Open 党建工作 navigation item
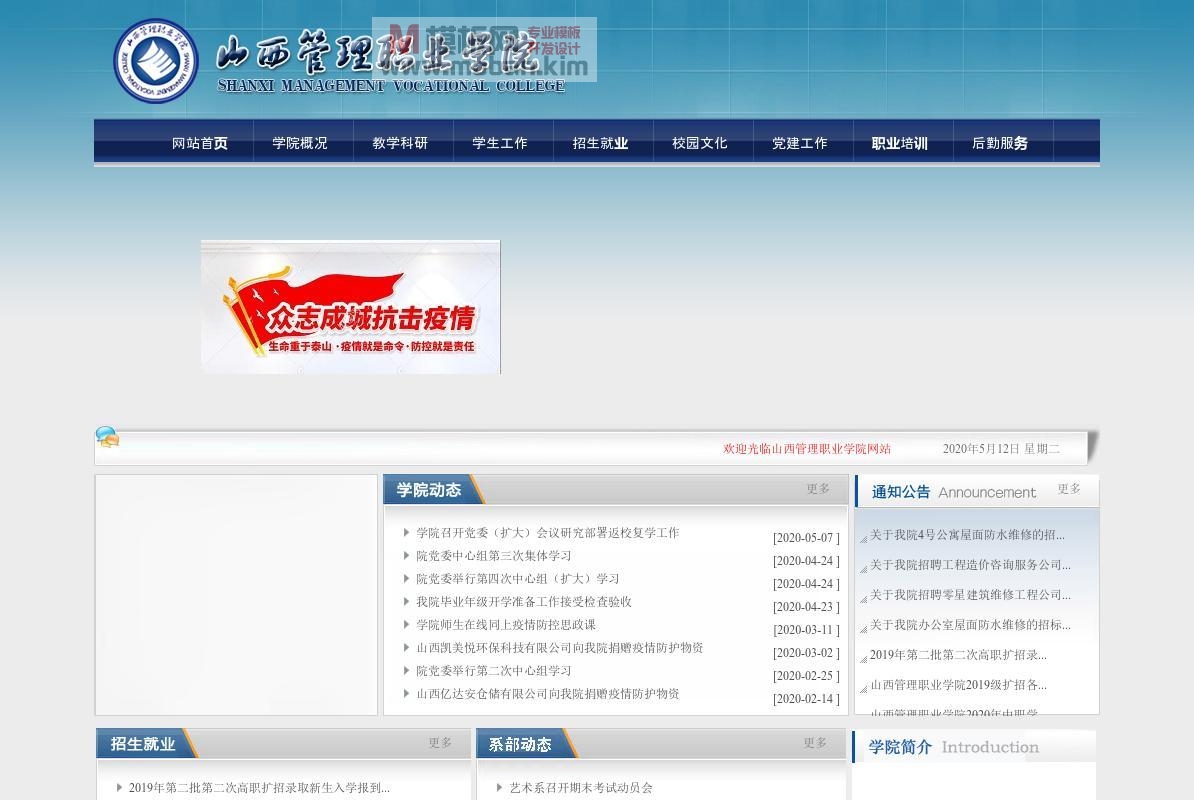The height and width of the screenshot is (800, 1194). tap(800, 143)
